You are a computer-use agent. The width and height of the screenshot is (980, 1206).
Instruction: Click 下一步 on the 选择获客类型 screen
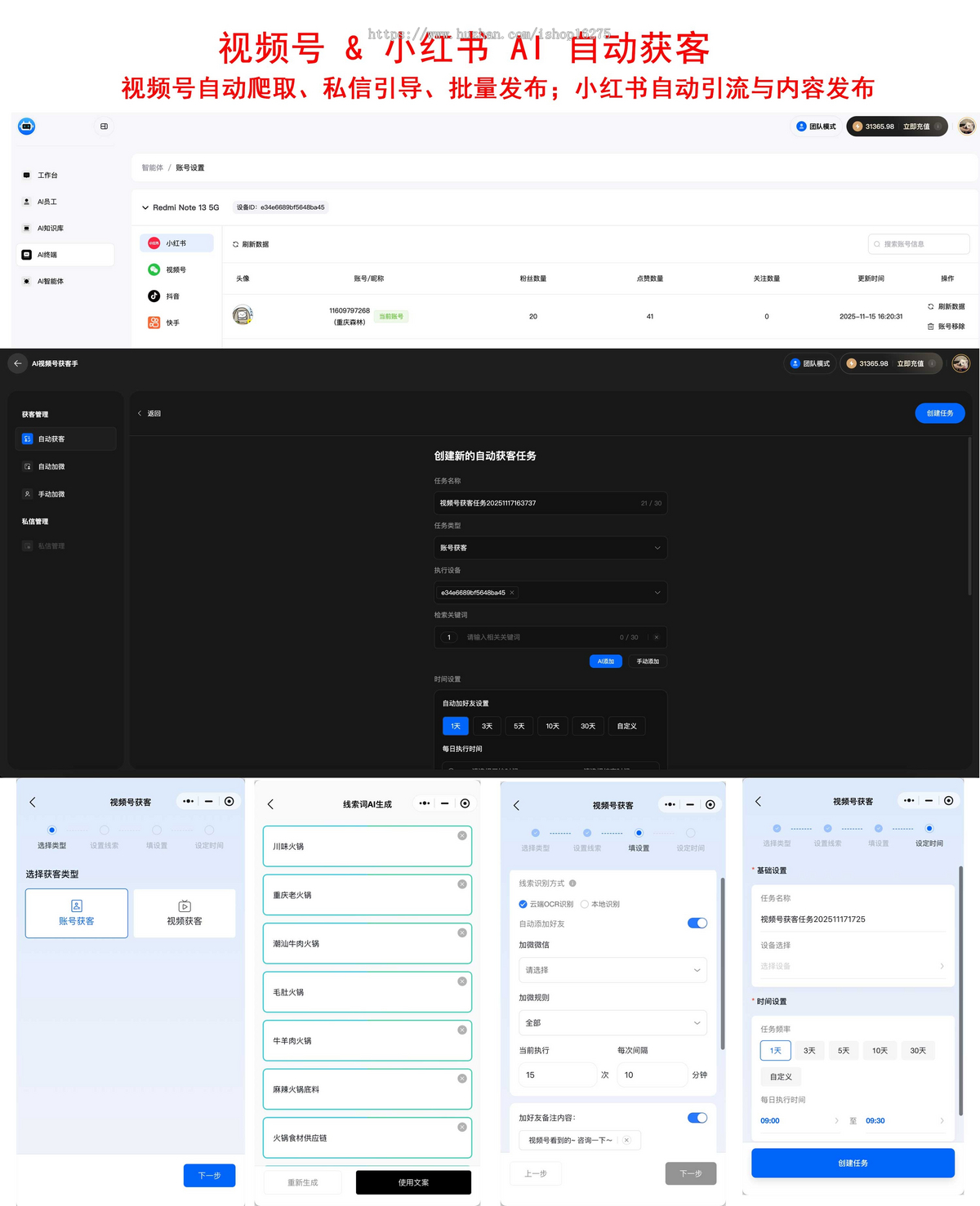(x=210, y=1175)
